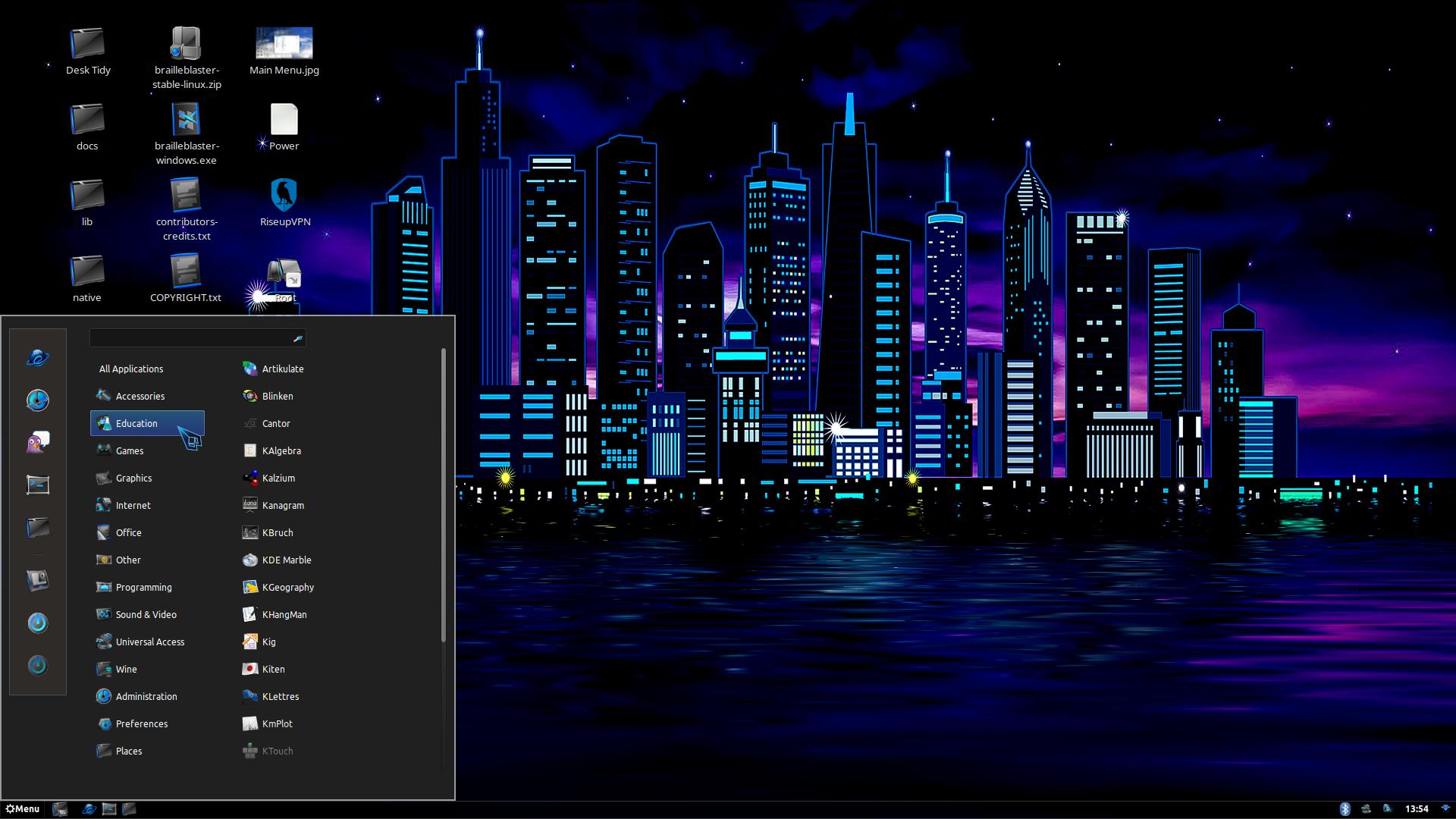Open KTouch typing tutor

coord(277,750)
